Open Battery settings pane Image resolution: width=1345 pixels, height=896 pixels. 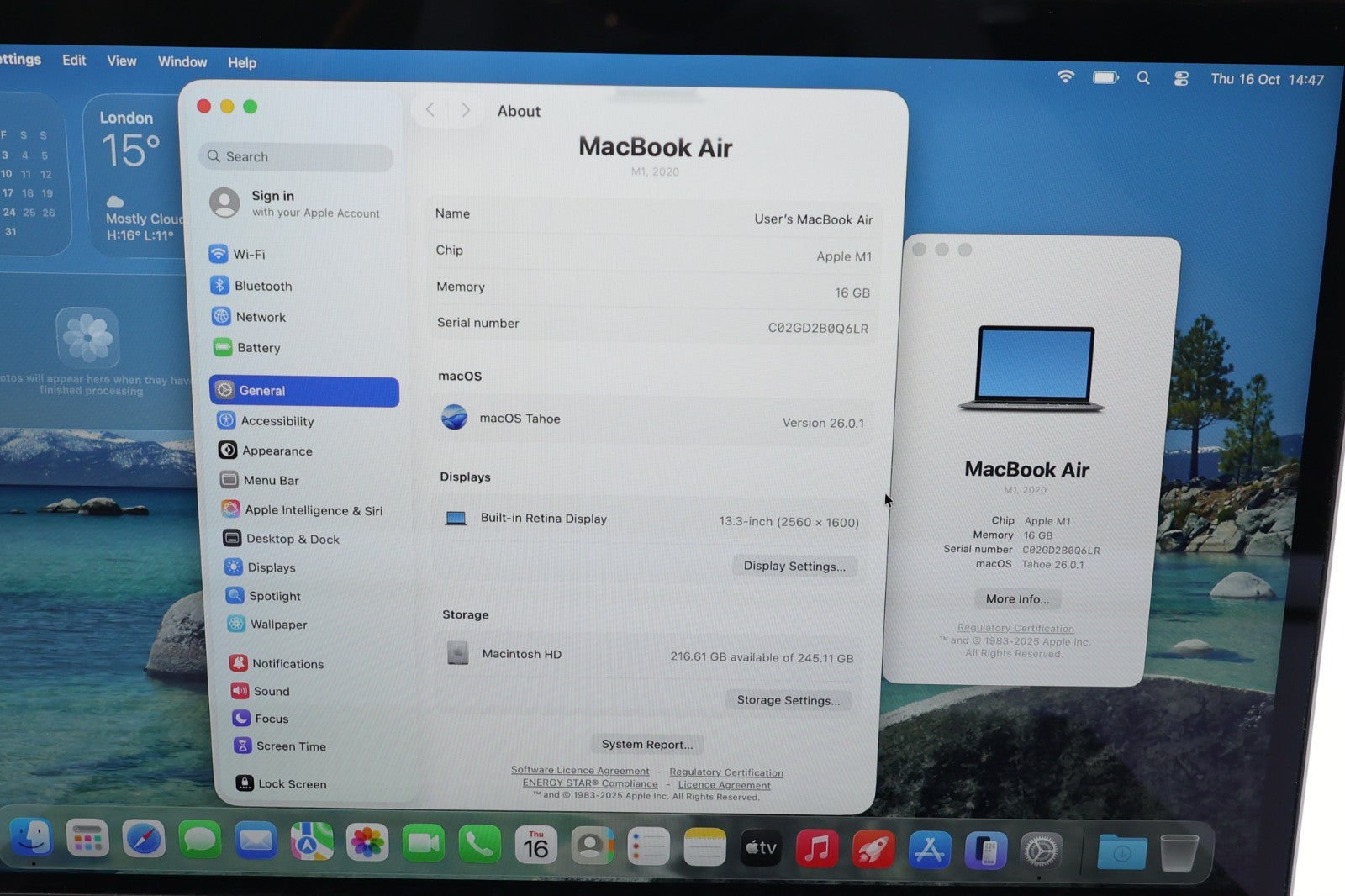[257, 348]
